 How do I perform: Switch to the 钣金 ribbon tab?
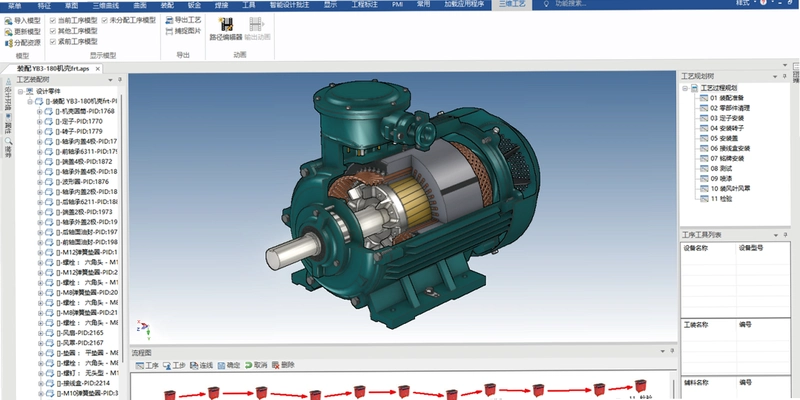(x=194, y=4)
